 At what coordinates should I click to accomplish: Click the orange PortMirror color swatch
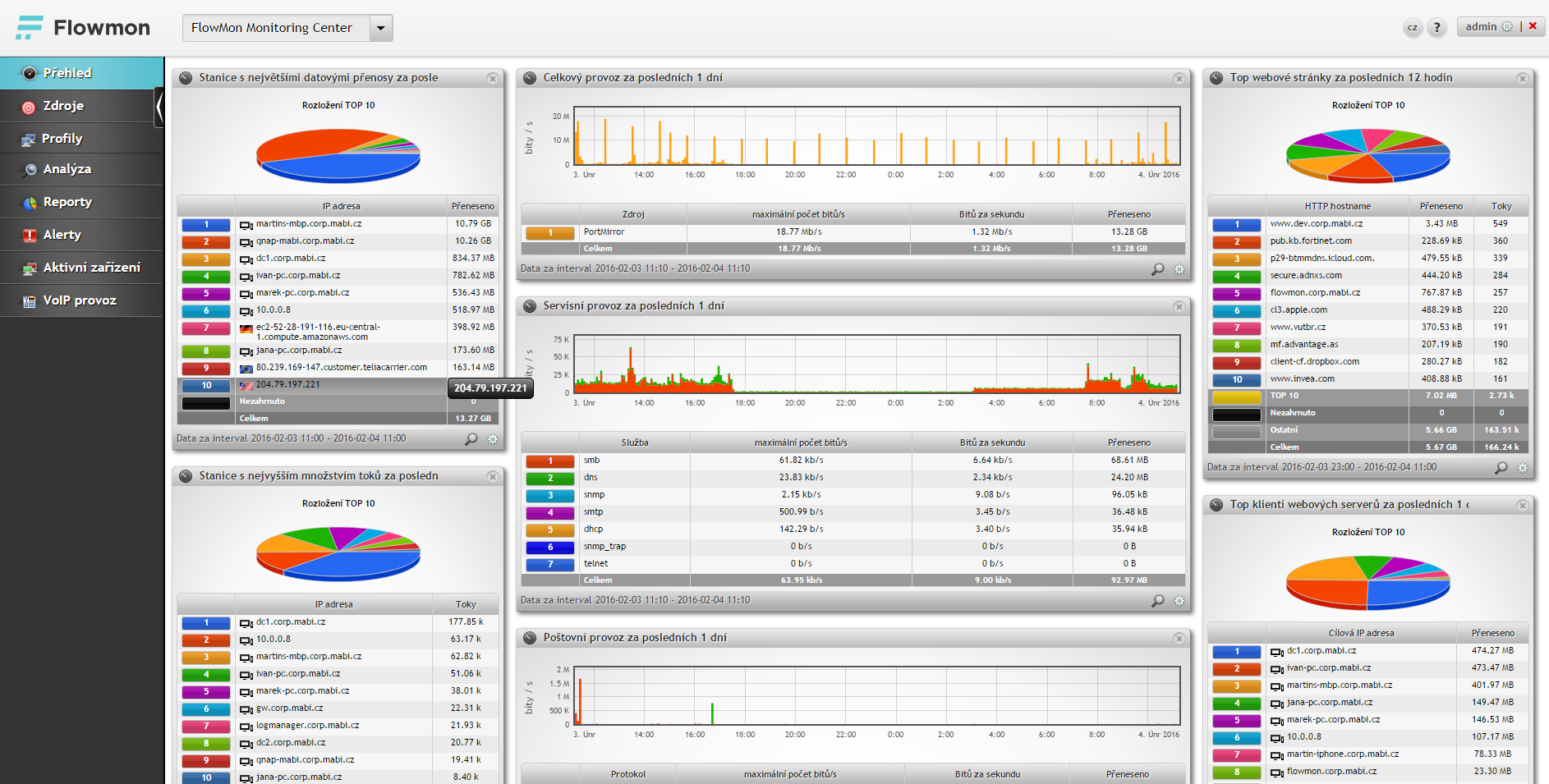550,232
